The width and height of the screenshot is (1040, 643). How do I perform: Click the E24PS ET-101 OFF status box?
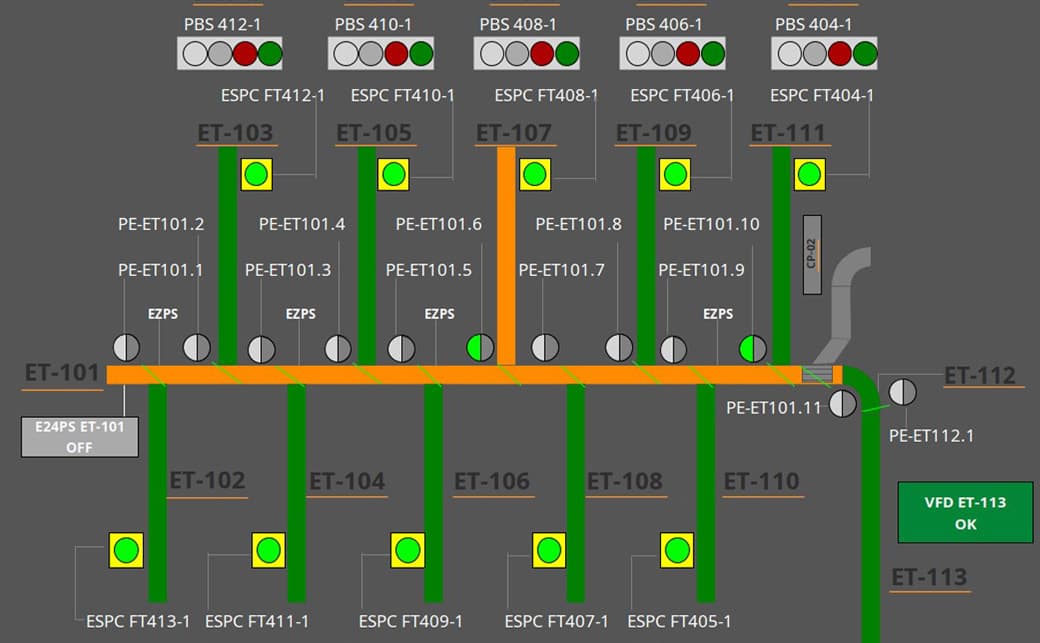(x=80, y=437)
